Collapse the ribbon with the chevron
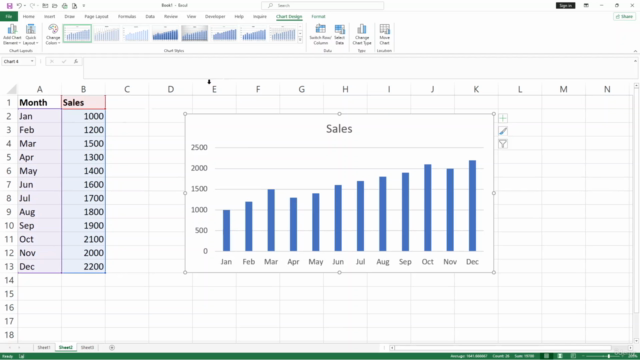This screenshot has height=360, width=640. (635, 51)
